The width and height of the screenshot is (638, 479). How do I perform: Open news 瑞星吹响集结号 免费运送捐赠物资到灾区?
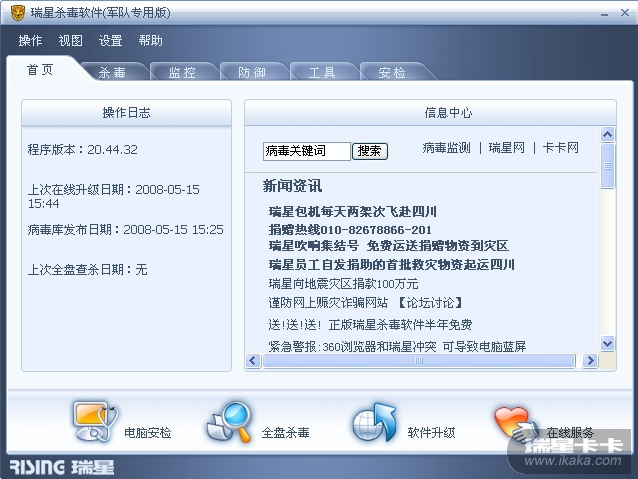click(x=388, y=246)
